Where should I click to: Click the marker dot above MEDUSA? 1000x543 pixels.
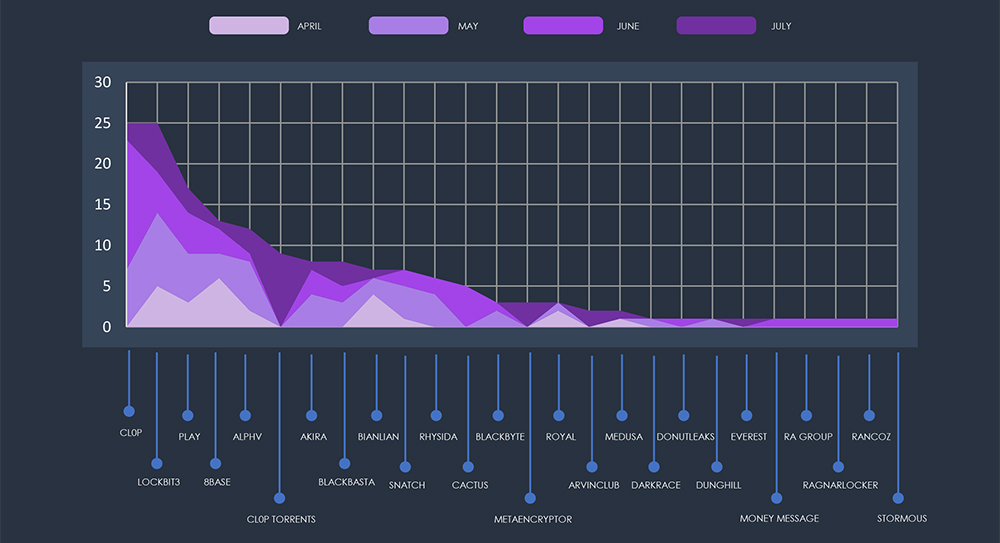pos(622,415)
